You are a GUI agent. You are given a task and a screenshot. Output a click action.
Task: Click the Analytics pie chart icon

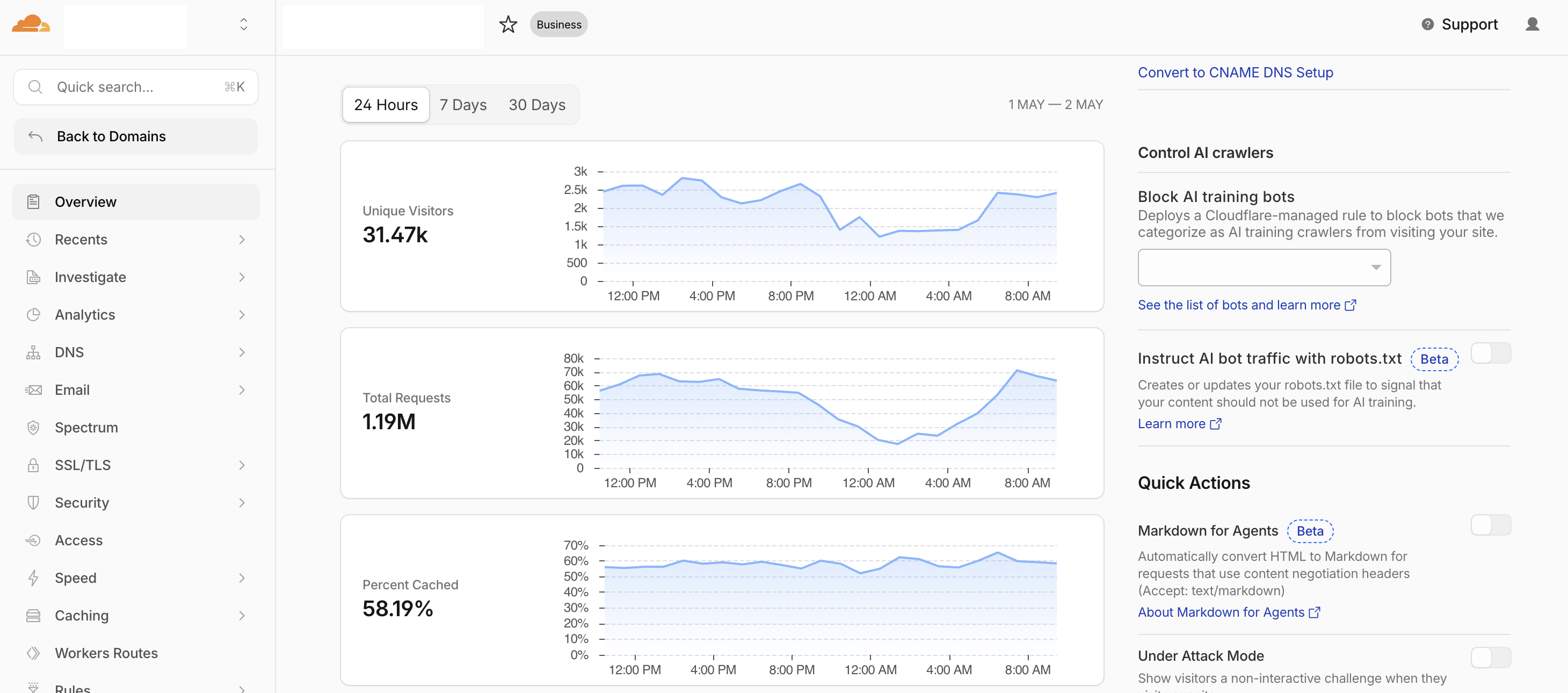tap(33, 315)
